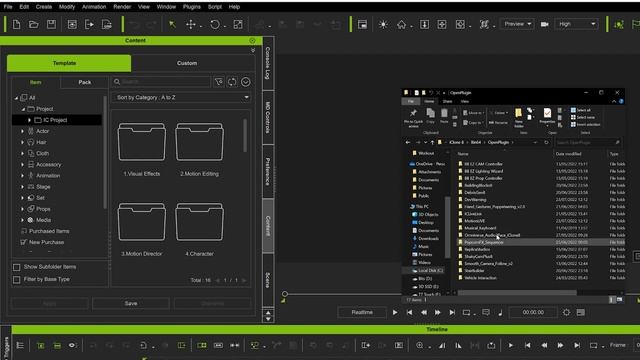Viewport: 640px width, 360px height.
Task: Open the High quality dropdown
Action: (577, 24)
